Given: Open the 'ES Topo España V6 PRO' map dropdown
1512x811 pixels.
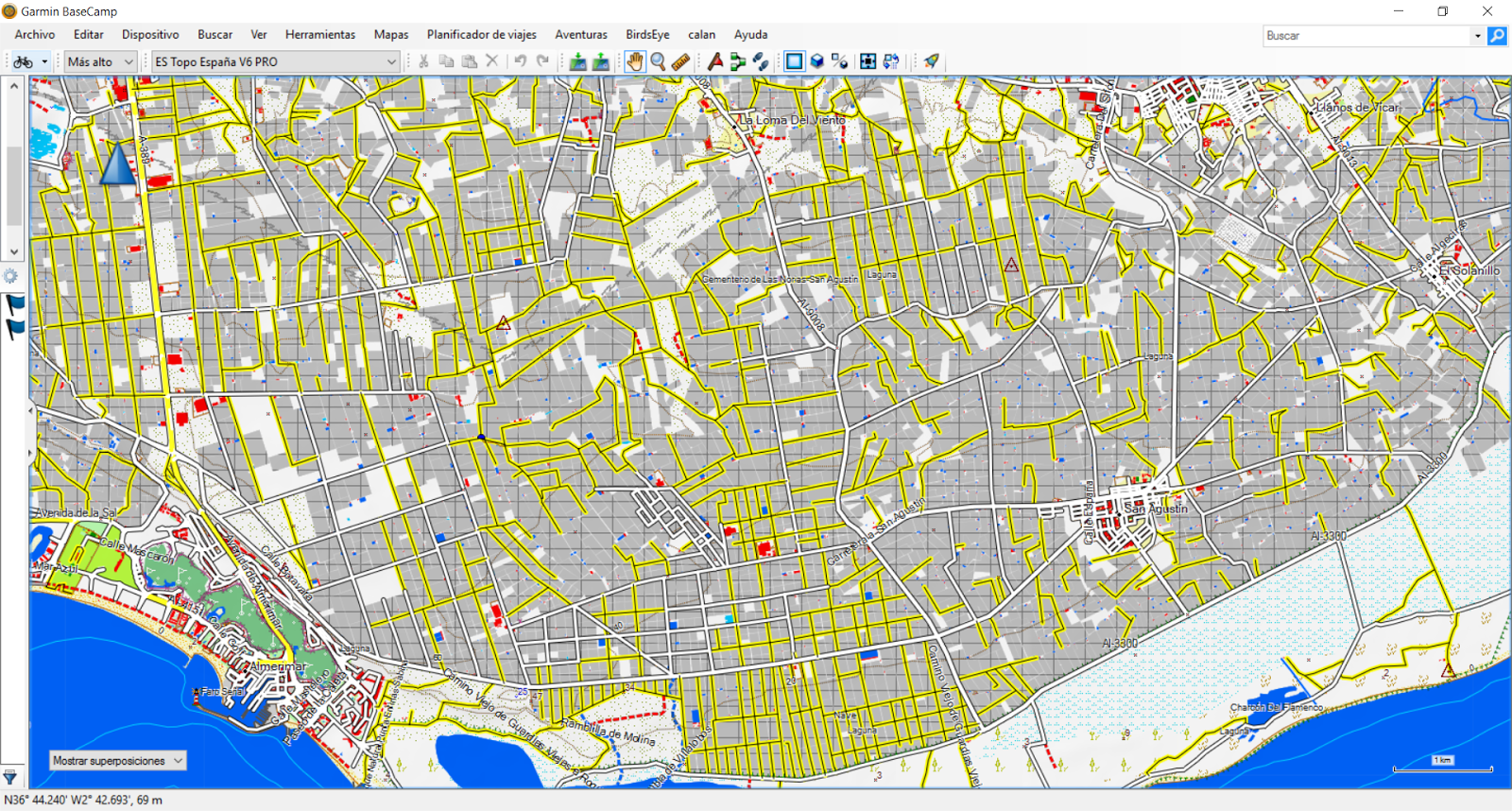Looking at the screenshot, I should [x=276, y=61].
